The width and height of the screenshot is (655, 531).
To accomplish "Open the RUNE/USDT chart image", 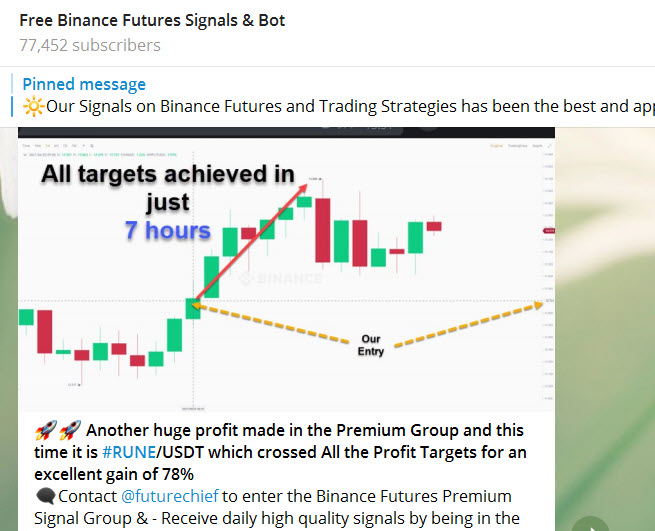I will pos(286,268).
